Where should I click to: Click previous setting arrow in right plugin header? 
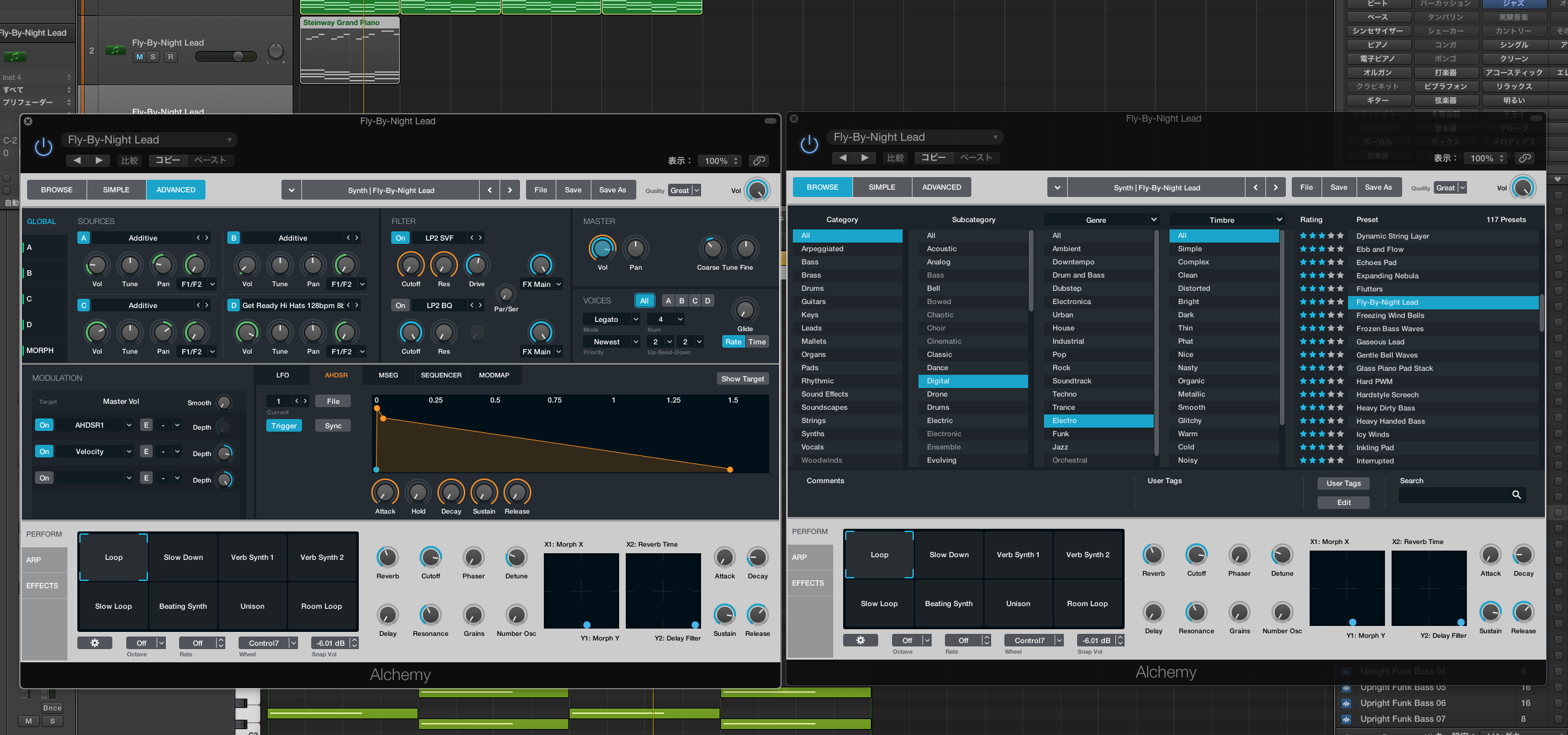tap(842, 157)
